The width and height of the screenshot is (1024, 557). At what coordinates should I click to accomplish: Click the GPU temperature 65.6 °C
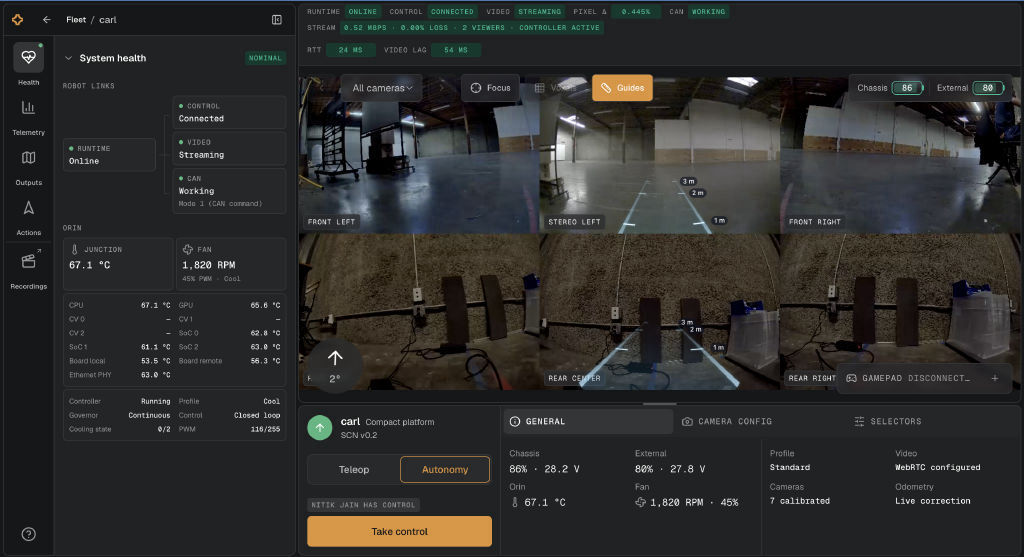[265, 305]
